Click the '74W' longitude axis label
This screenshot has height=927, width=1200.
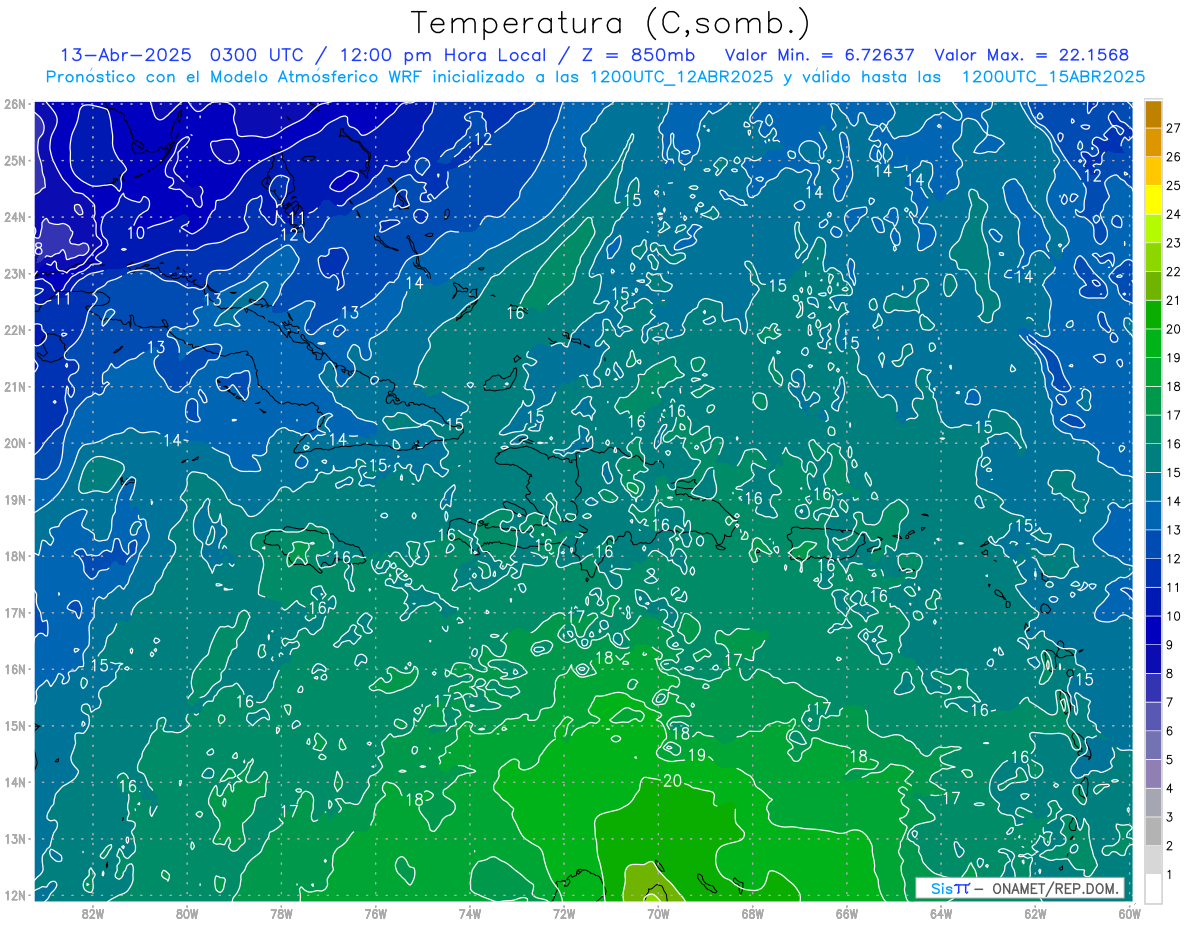coord(469,913)
